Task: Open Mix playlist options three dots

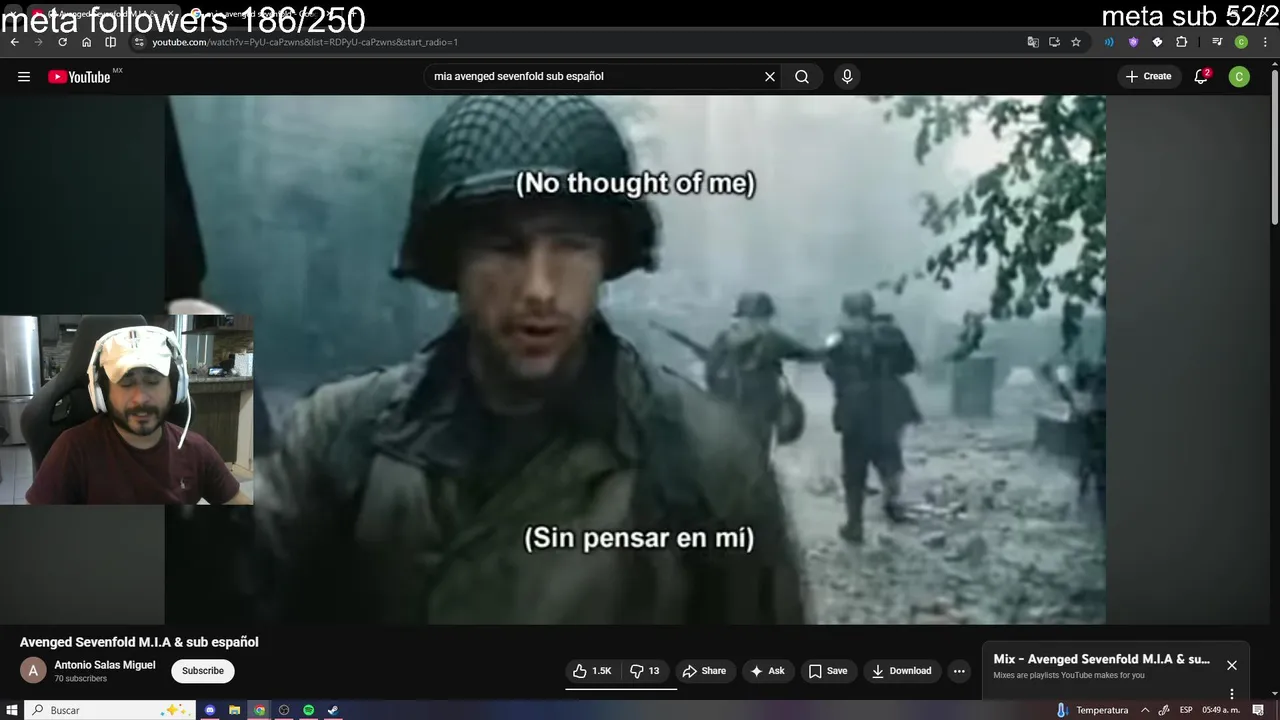Action: (1232, 694)
